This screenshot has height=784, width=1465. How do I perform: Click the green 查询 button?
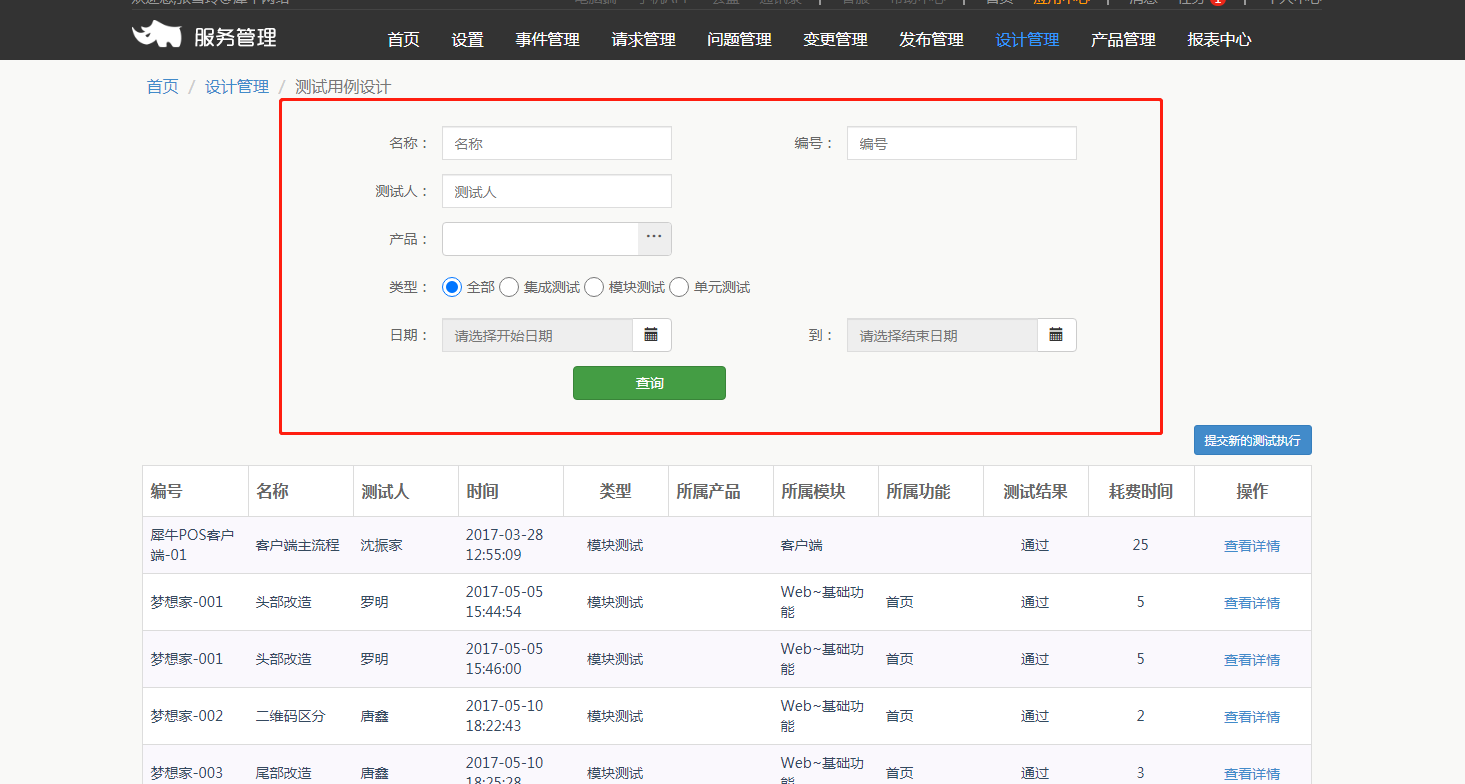tap(649, 383)
